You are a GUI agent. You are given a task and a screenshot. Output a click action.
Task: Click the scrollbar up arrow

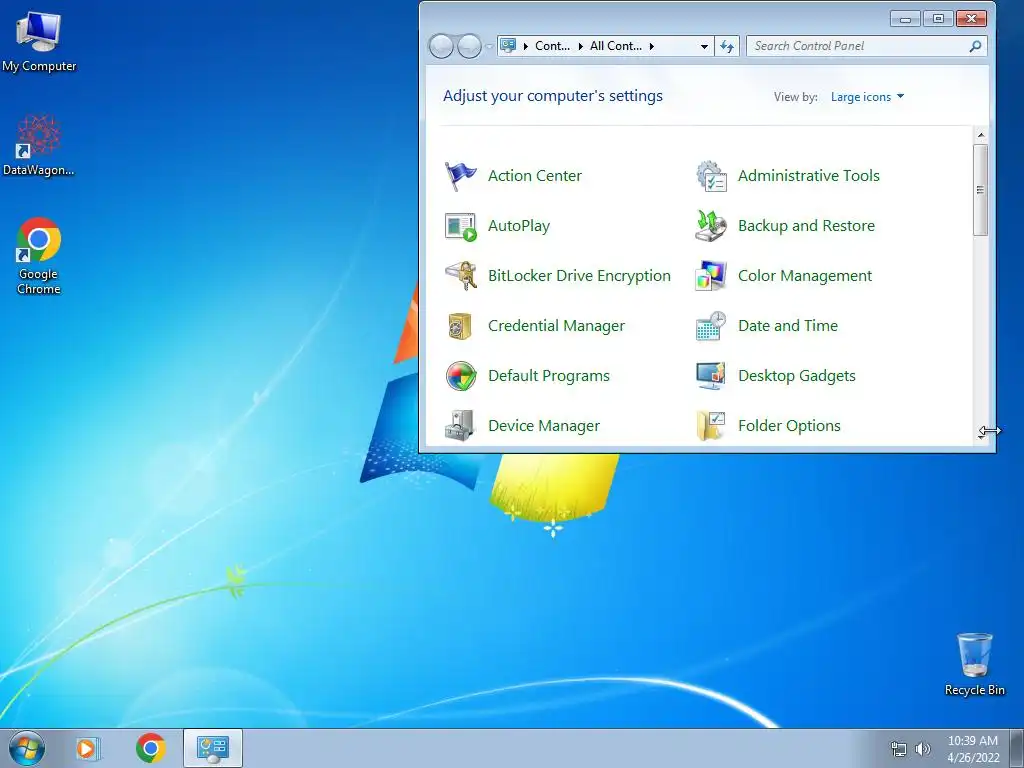tap(980, 135)
